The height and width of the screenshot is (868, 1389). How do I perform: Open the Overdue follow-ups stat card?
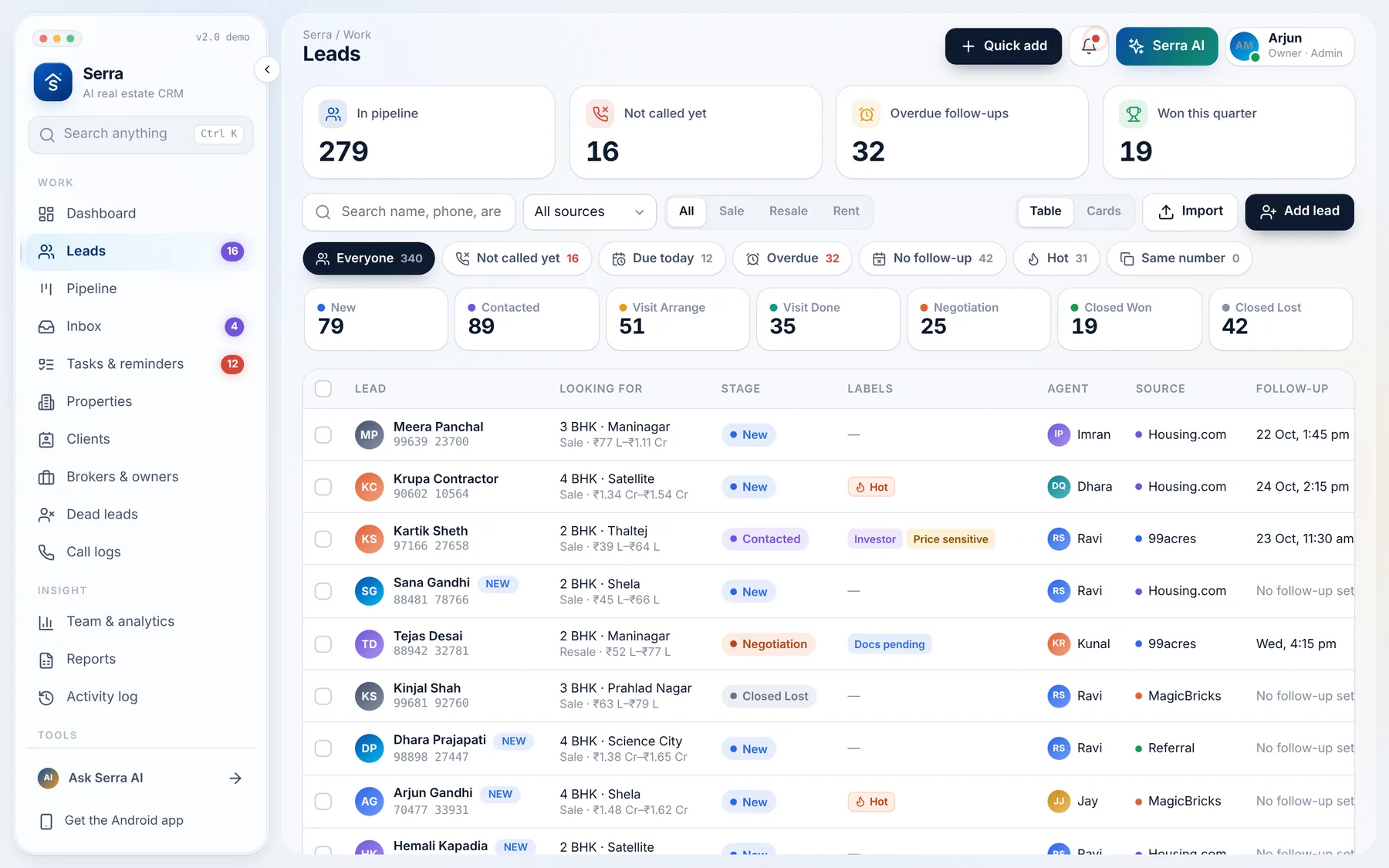[961, 132]
